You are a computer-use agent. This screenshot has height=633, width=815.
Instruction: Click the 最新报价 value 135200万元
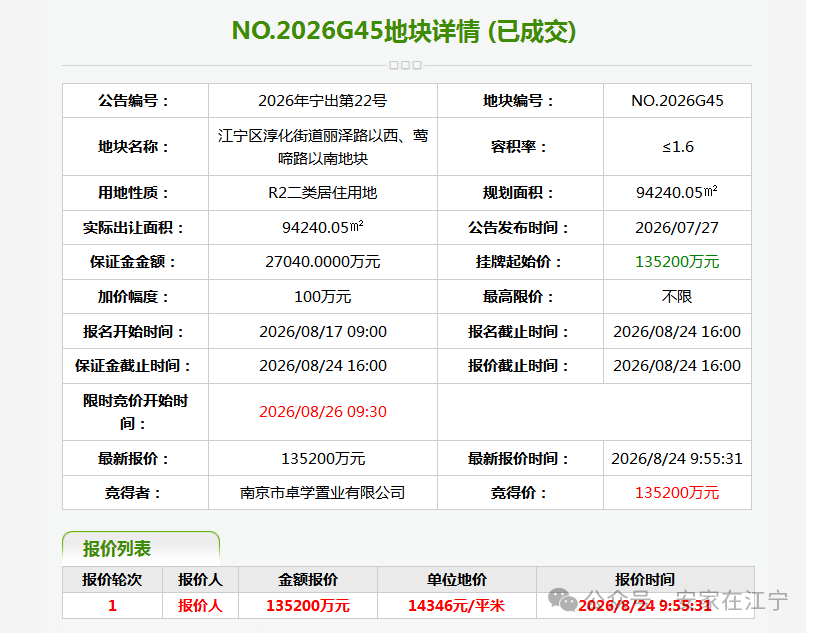click(323, 459)
